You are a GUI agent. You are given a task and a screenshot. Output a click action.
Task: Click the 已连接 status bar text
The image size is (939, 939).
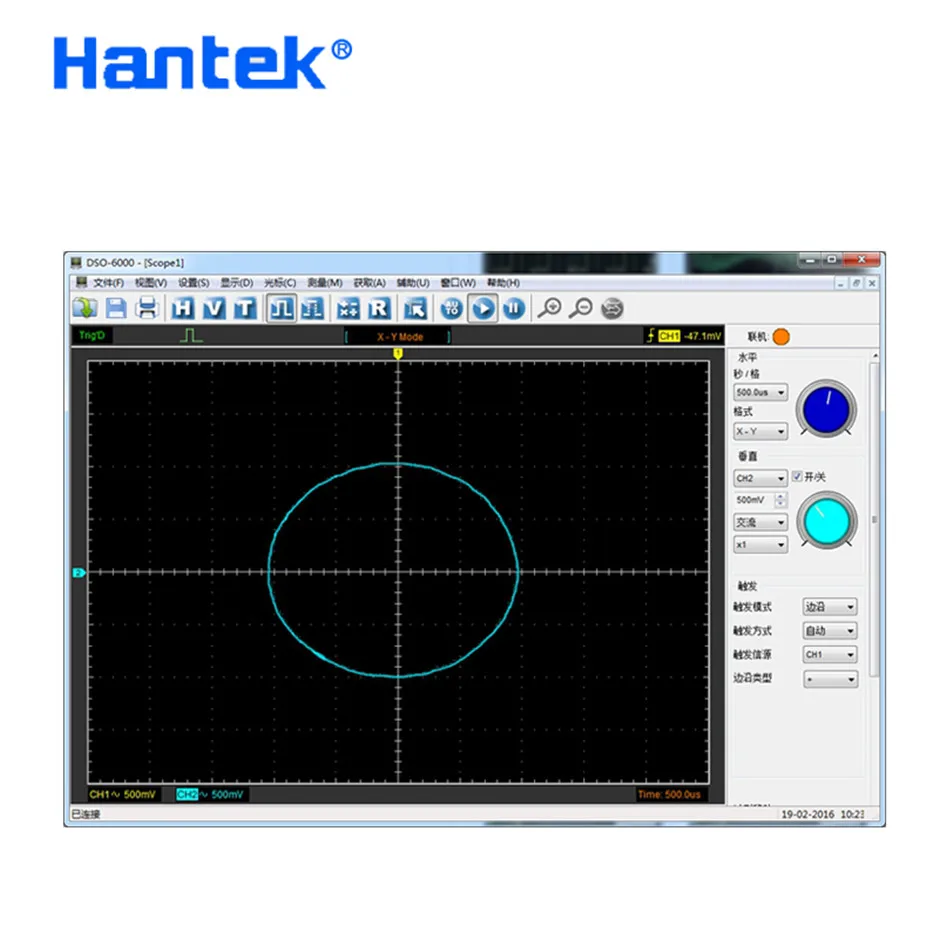tap(86, 814)
